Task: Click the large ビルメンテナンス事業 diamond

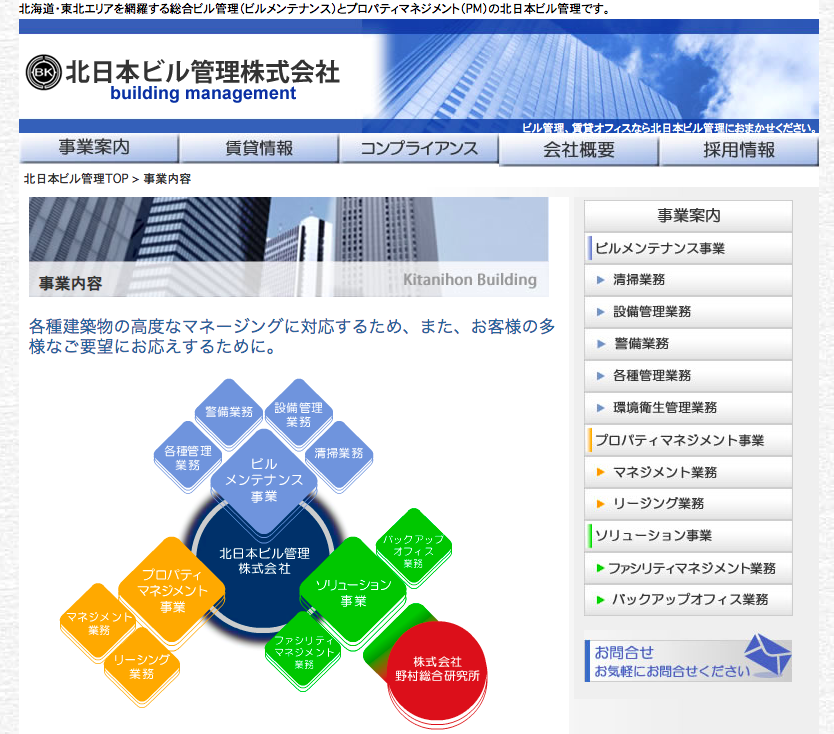Action: (x=264, y=480)
